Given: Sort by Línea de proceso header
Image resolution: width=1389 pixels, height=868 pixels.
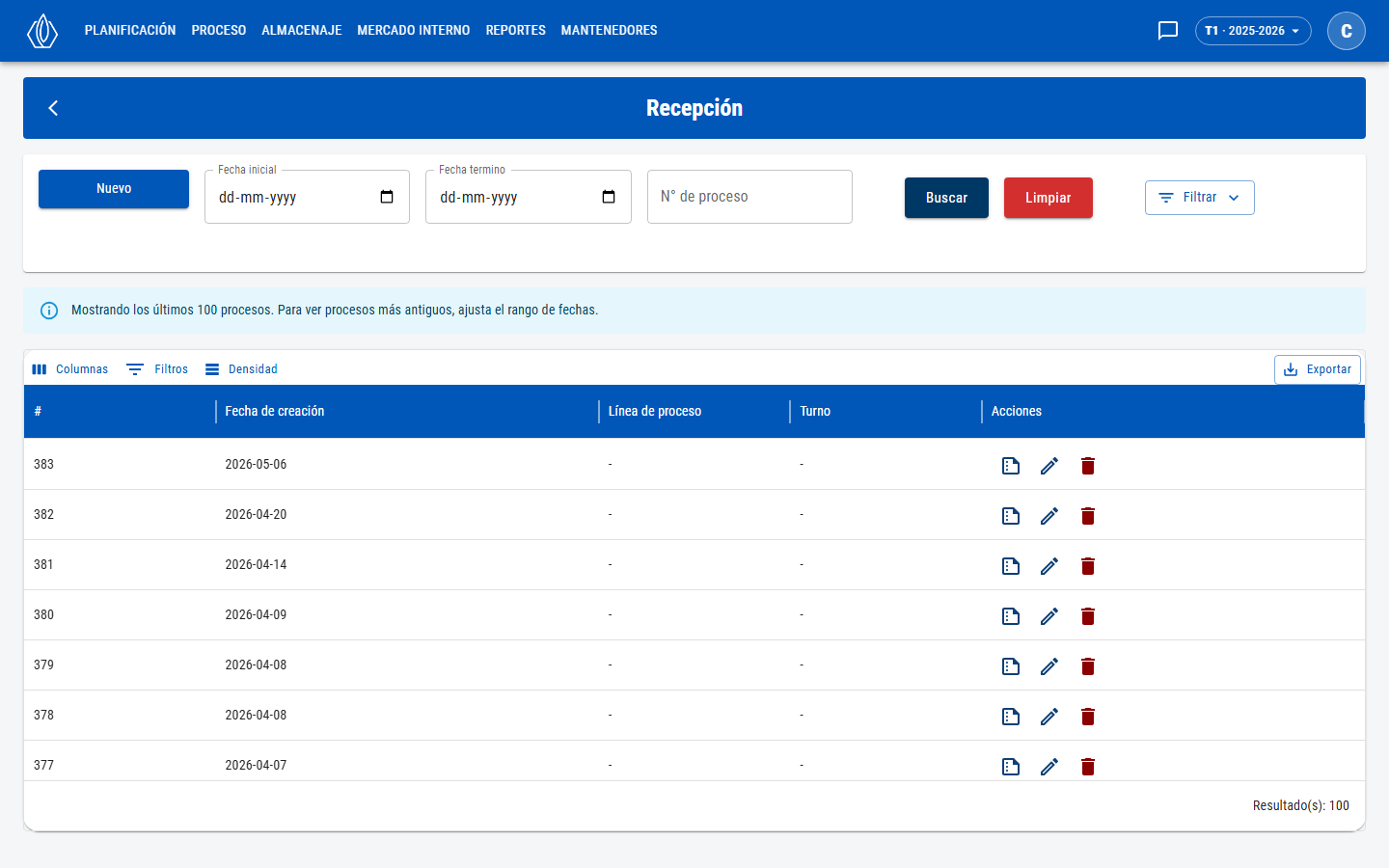Looking at the screenshot, I should click(x=694, y=412).
